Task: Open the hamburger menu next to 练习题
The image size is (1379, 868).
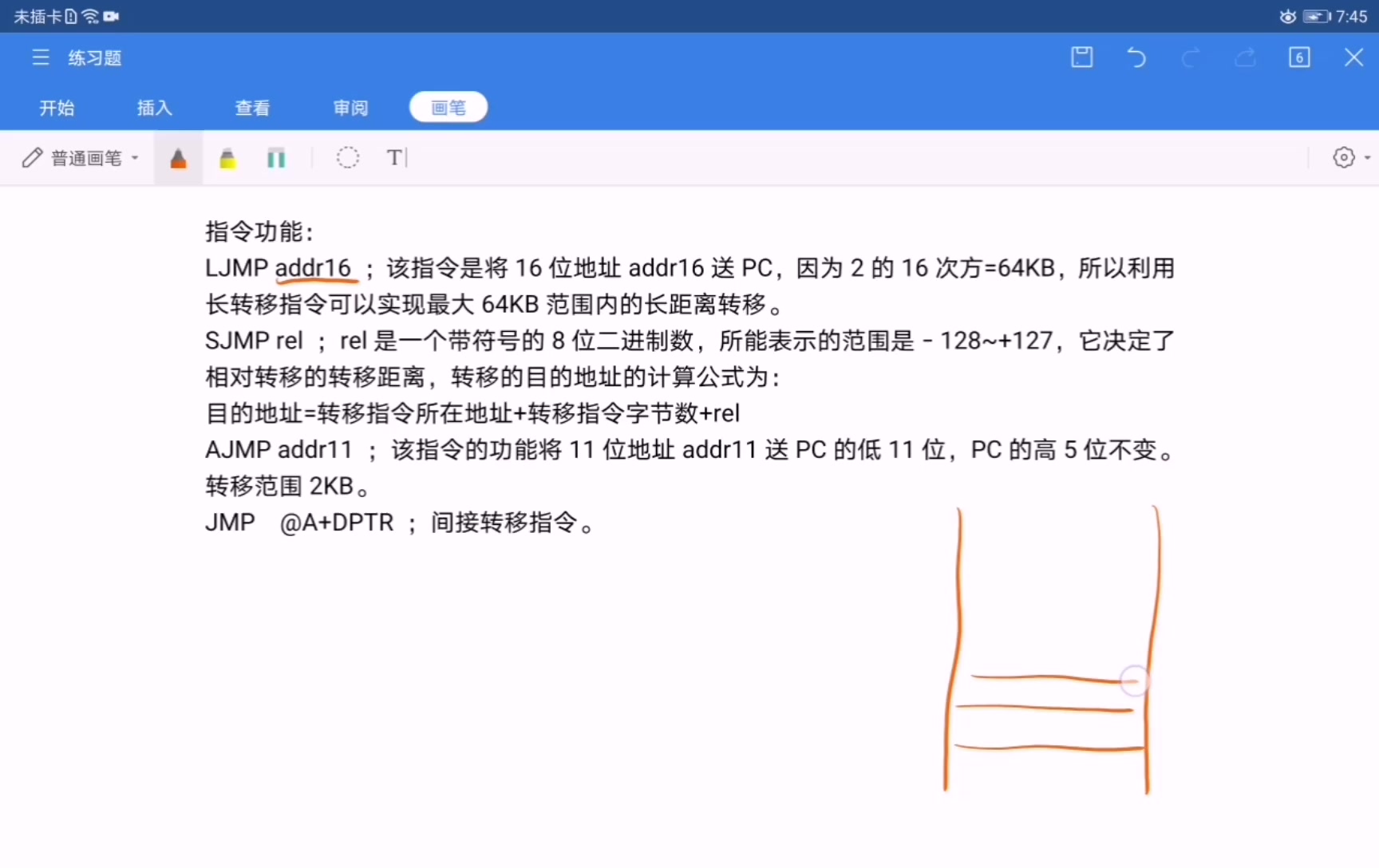Action: [x=41, y=57]
